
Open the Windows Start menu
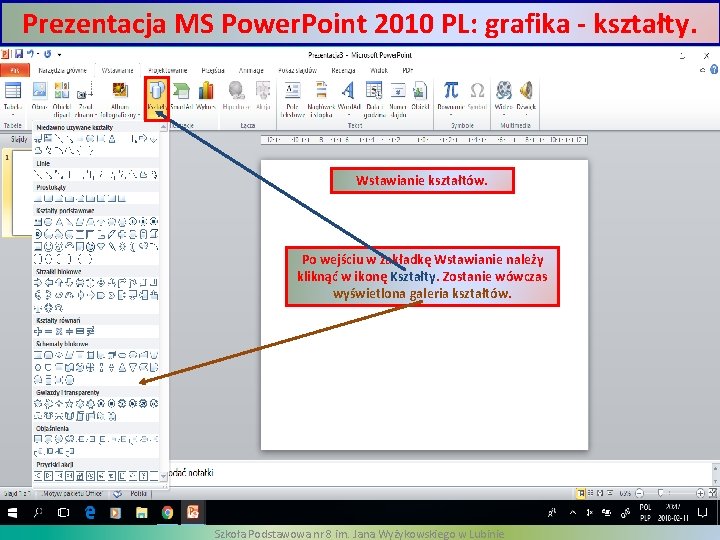[x=12, y=512]
